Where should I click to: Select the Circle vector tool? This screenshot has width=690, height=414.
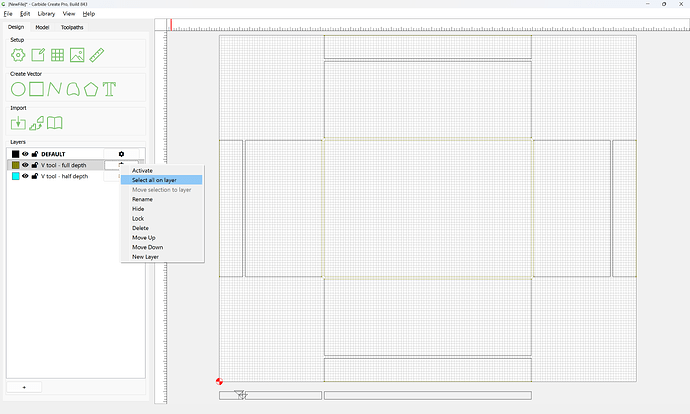(x=18, y=89)
